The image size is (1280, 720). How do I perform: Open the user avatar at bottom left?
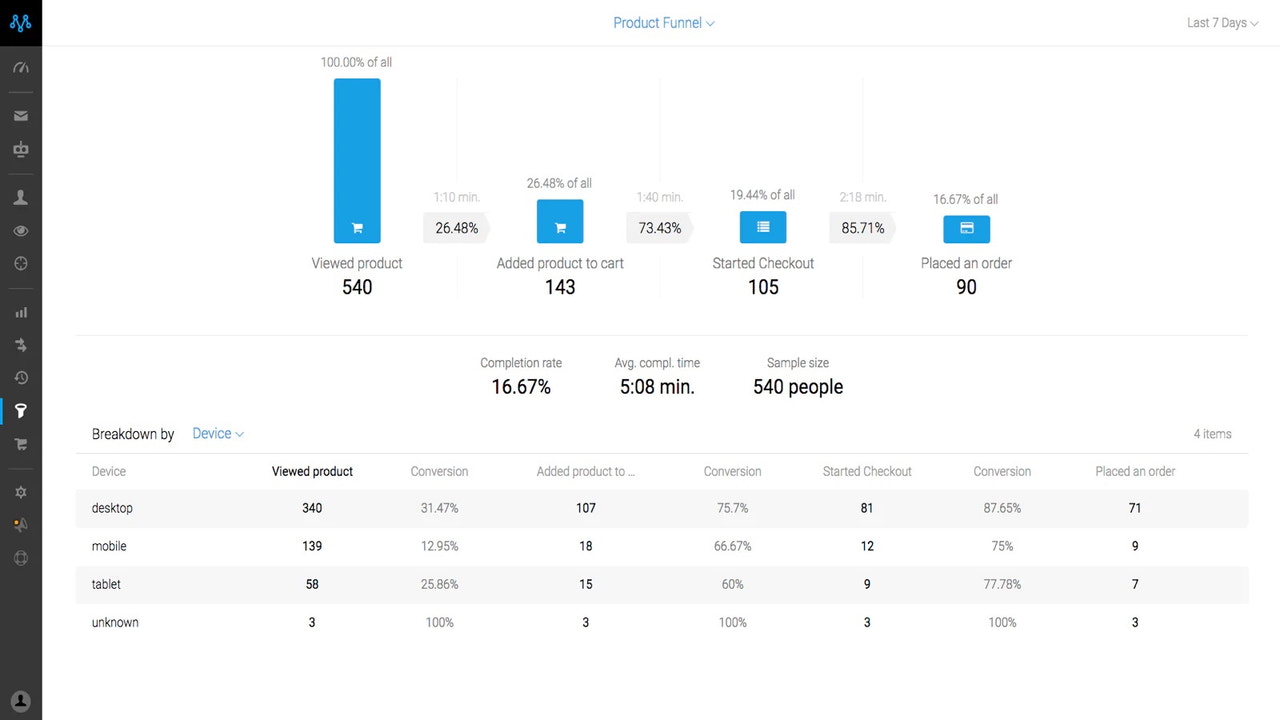click(x=21, y=701)
